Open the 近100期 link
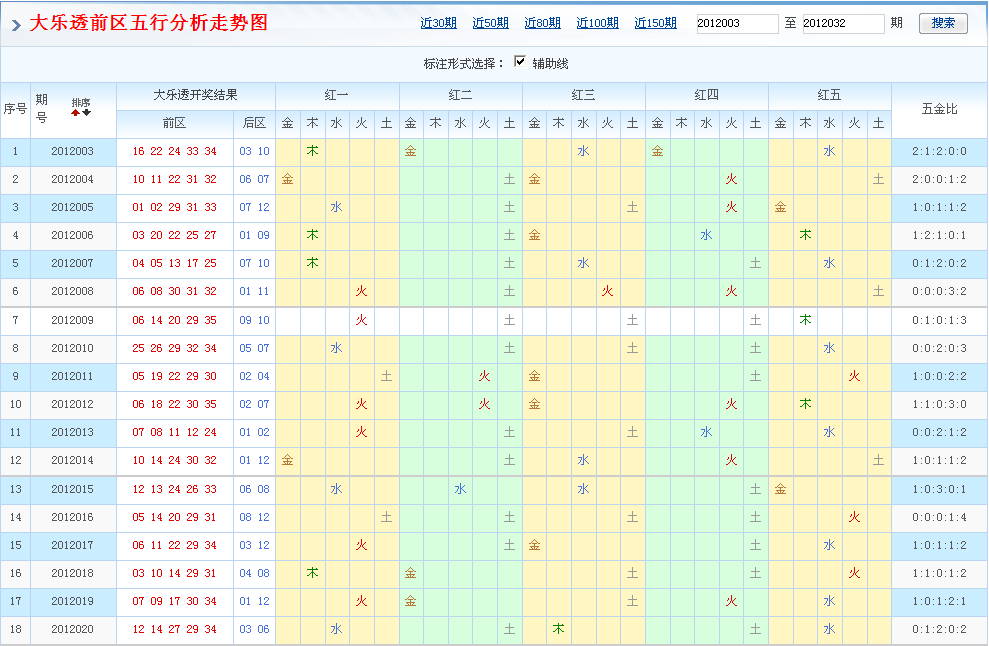The width and height of the screenshot is (989, 646). (597, 23)
